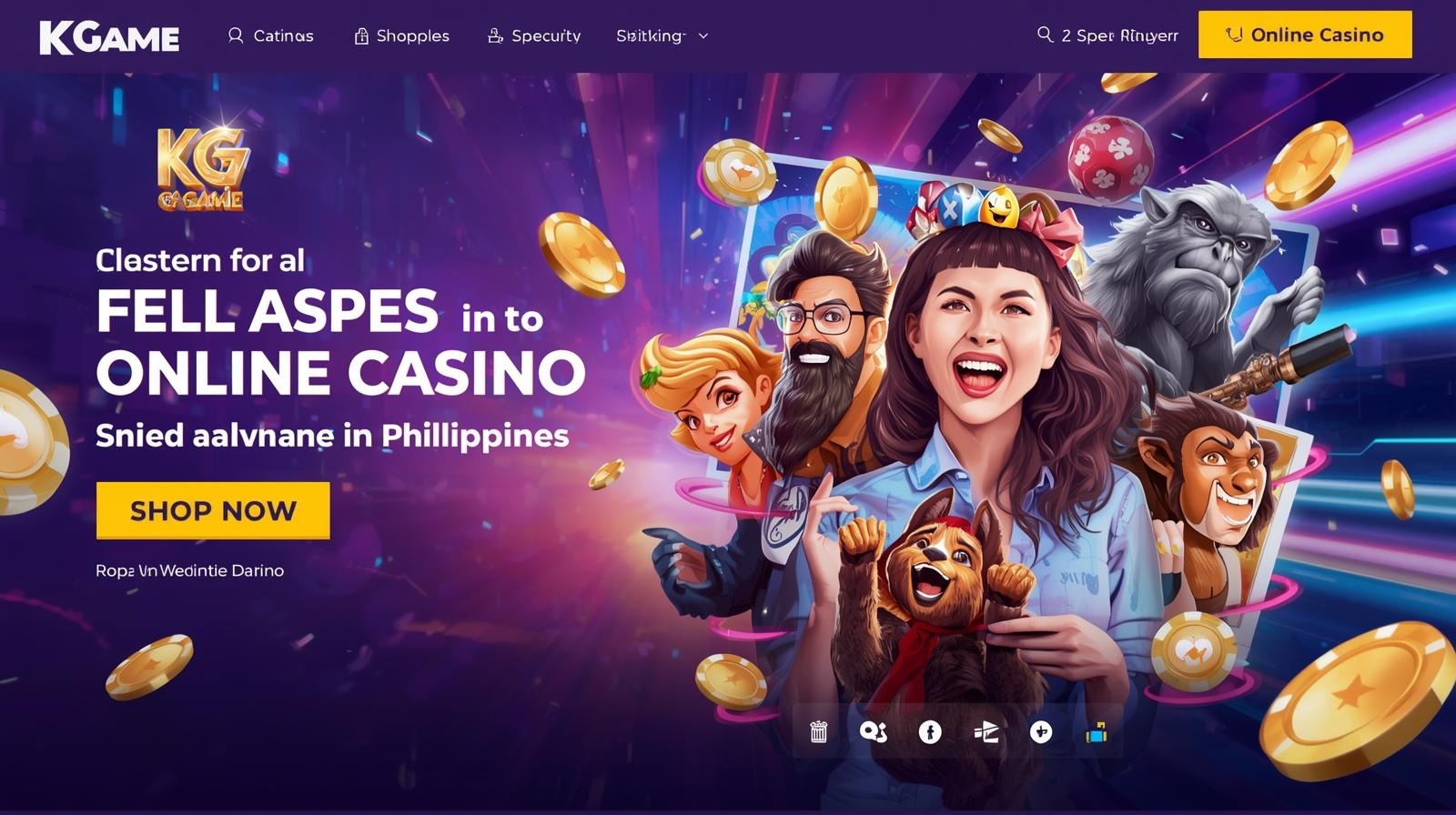Click the paper plane share icon
1456x815 pixels.
(986, 731)
